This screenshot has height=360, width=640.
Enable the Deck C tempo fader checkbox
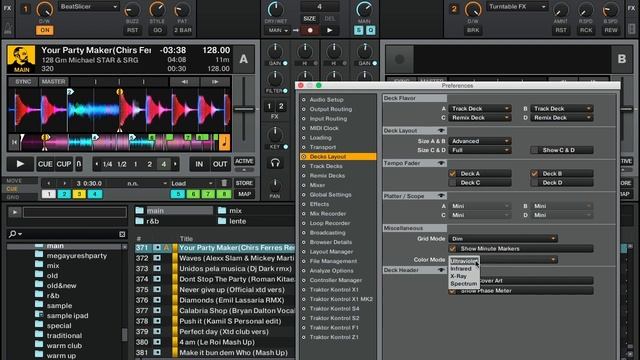pyautogui.click(x=452, y=183)
